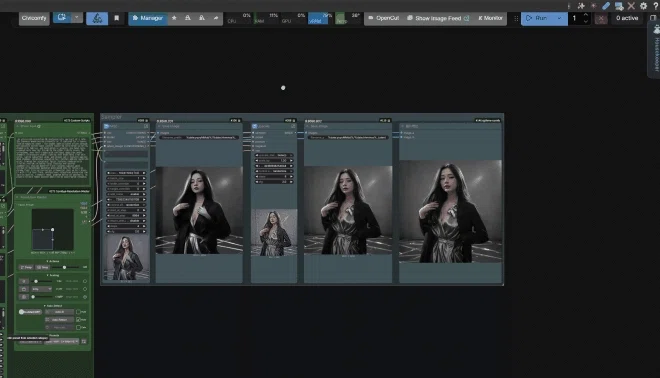This screenshot has height=378, width=660.
Task: Open the Manager menu
Action: 148,18
